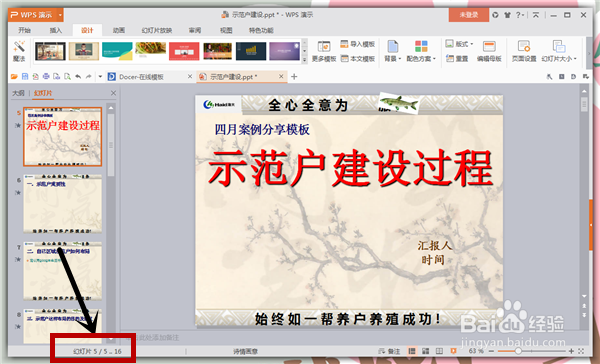
Task: Switch to the 动画 ribbon tab
Action: [x=119, y=30]
